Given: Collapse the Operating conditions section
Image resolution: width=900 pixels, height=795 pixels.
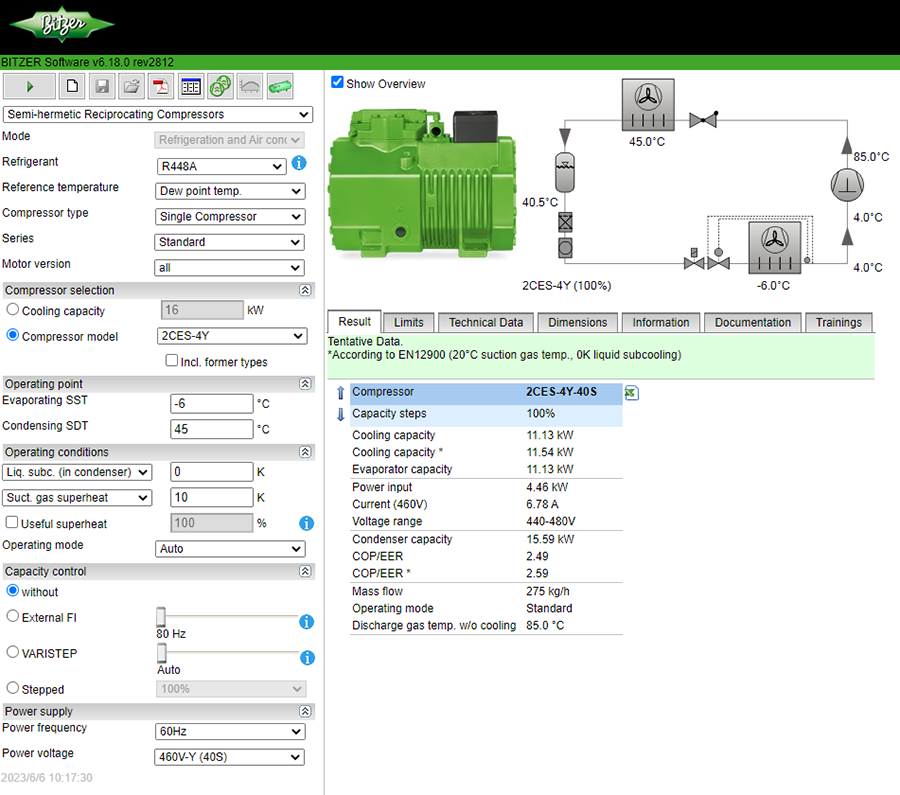Looking at the screenshot, I should 305,452.
